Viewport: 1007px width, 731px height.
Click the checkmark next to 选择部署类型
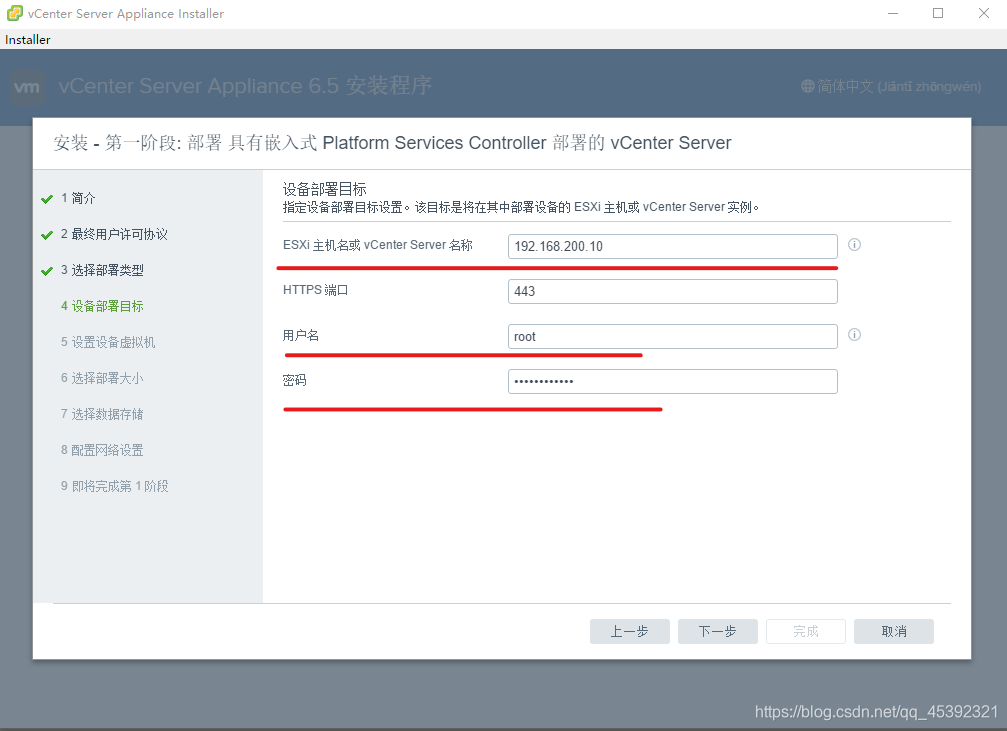coord(47,271)
